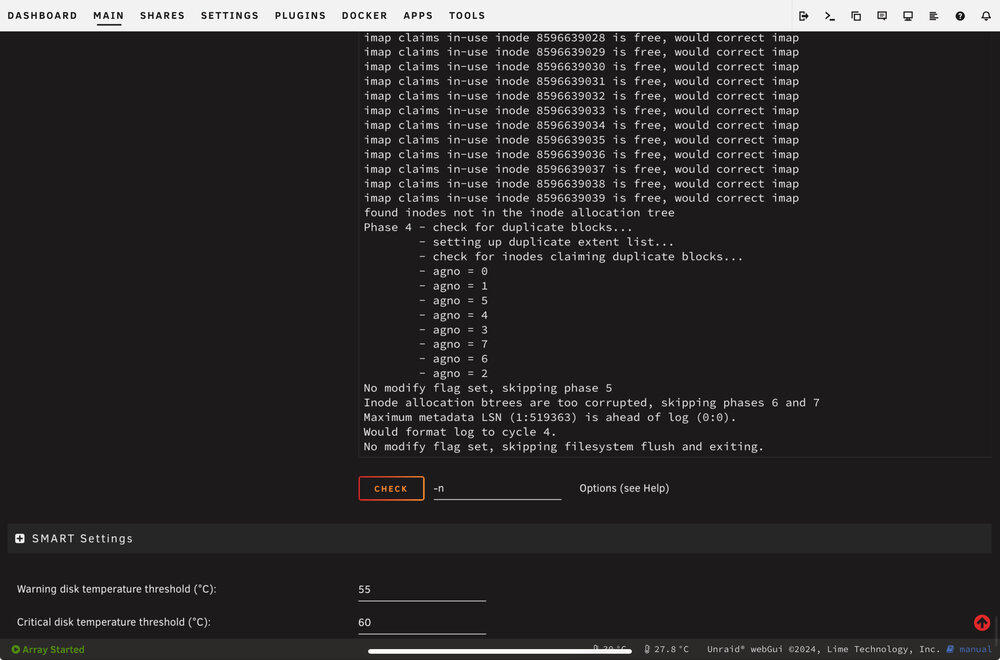This screenshot has width=1000, height=660.
Task: Click the red back-to-top arrow
Action: click(982, 622)
